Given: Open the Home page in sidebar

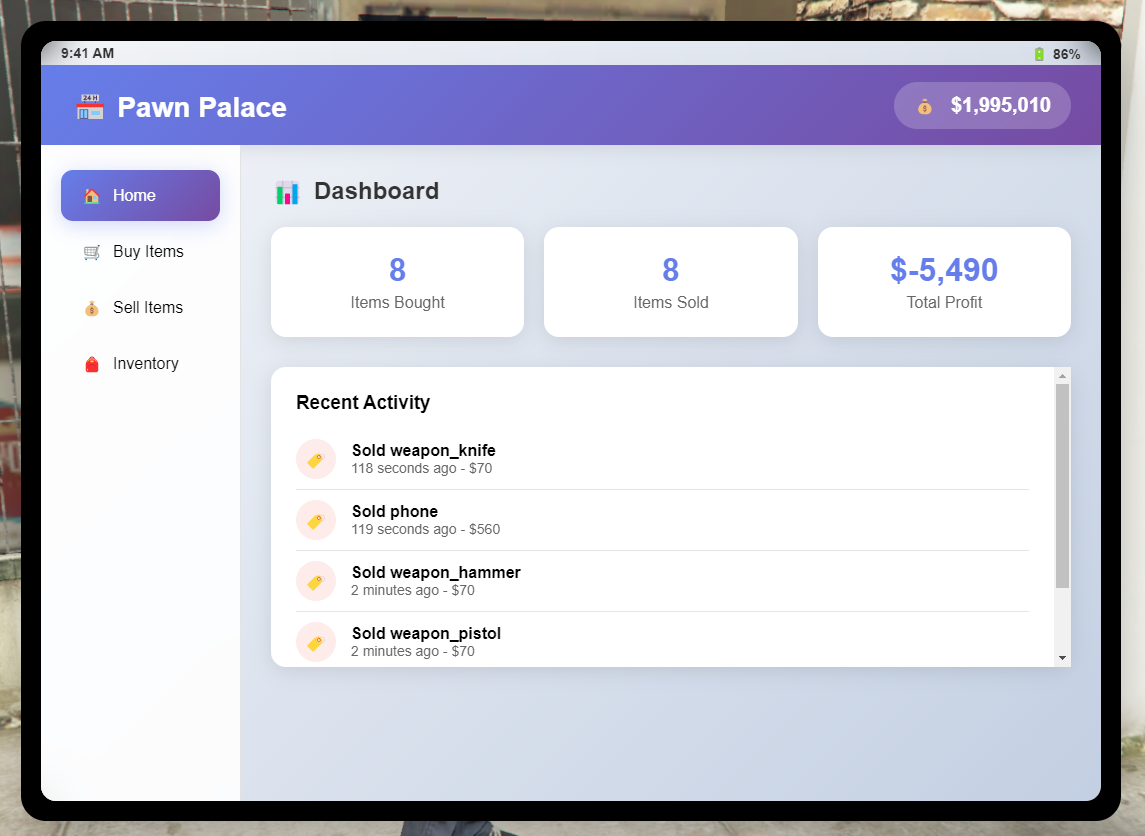Looking at the screenshot, I should point(140,195).
